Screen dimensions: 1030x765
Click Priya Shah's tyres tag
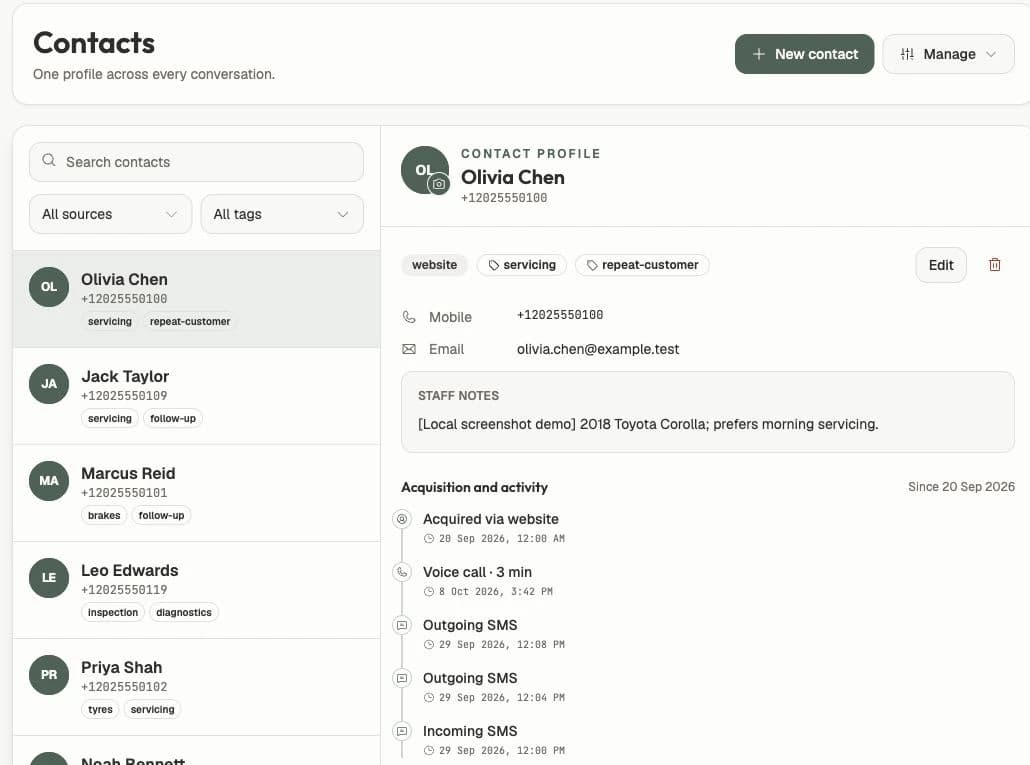(100, 710)
